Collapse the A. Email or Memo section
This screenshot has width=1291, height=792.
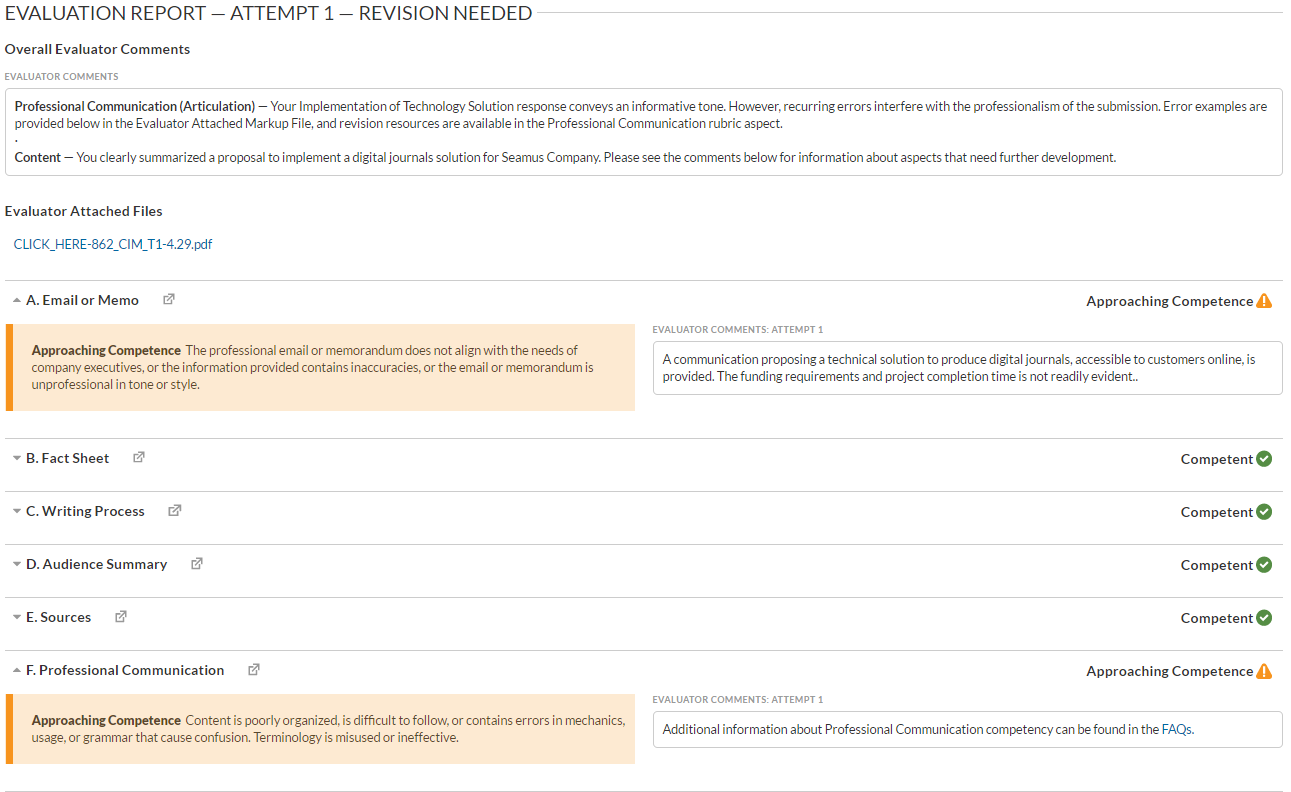[17, 300]
